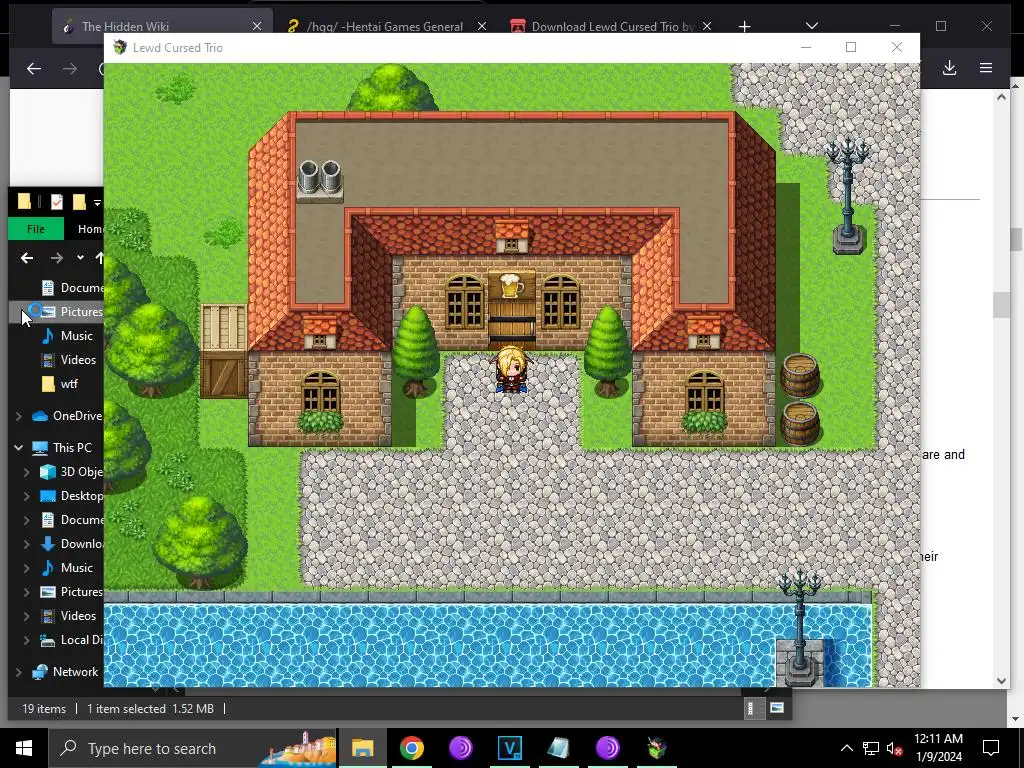The image size is (1024, 768).
Task: Open recent locations dropdown in File Explorer
Action: point(80,258)
